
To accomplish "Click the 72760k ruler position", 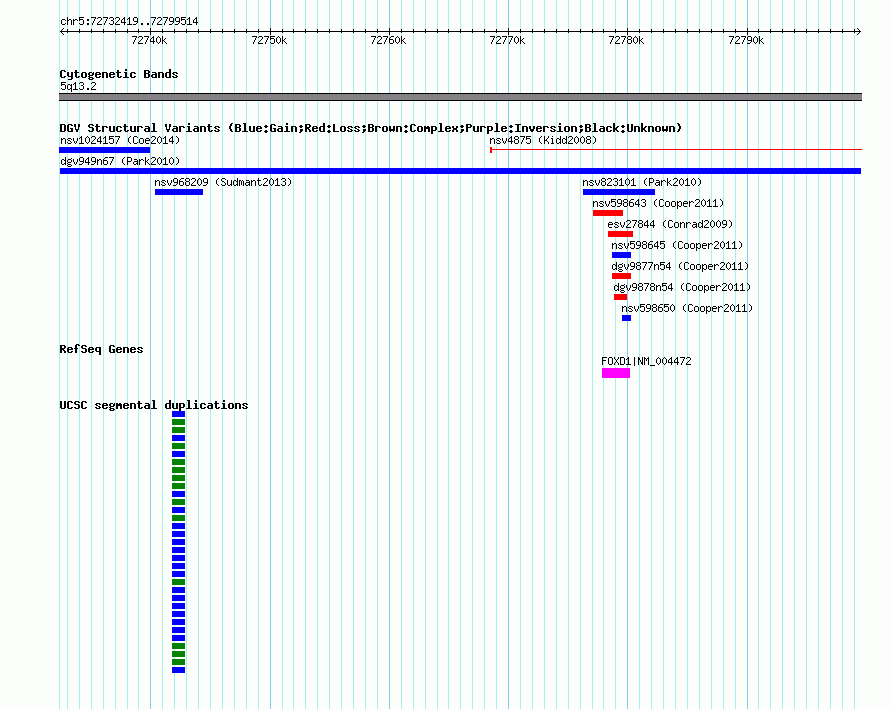I will (388, 40).
